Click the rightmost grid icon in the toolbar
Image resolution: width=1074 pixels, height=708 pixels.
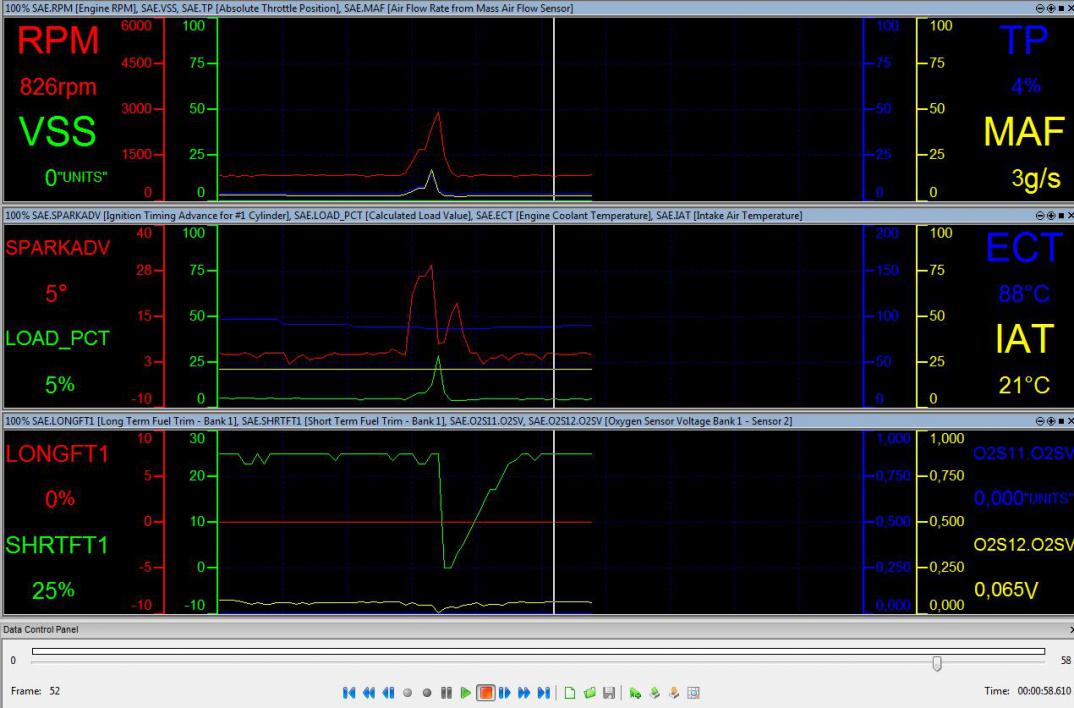693,692
